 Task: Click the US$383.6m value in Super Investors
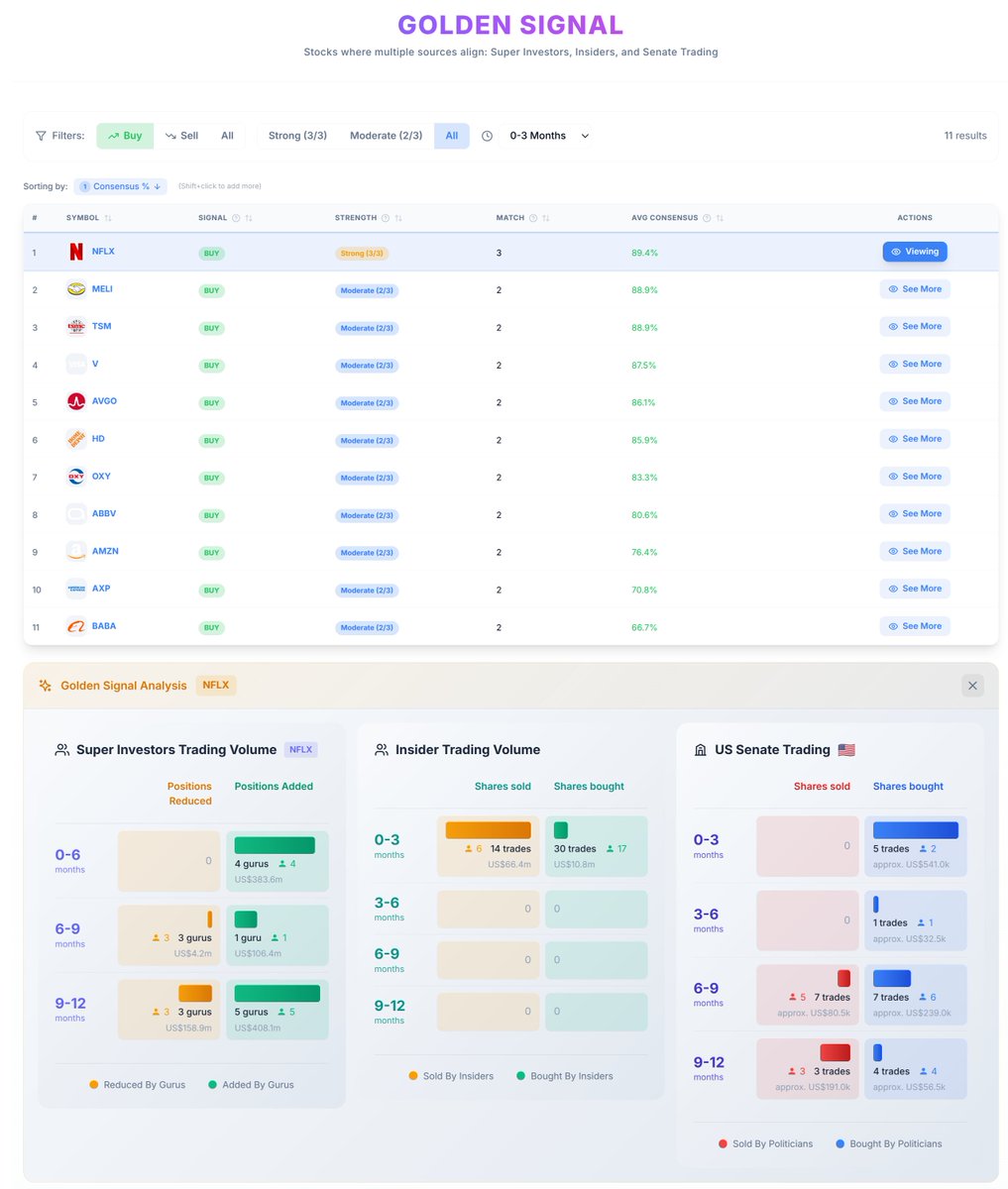pyautogui.click(x=259, y=880)
